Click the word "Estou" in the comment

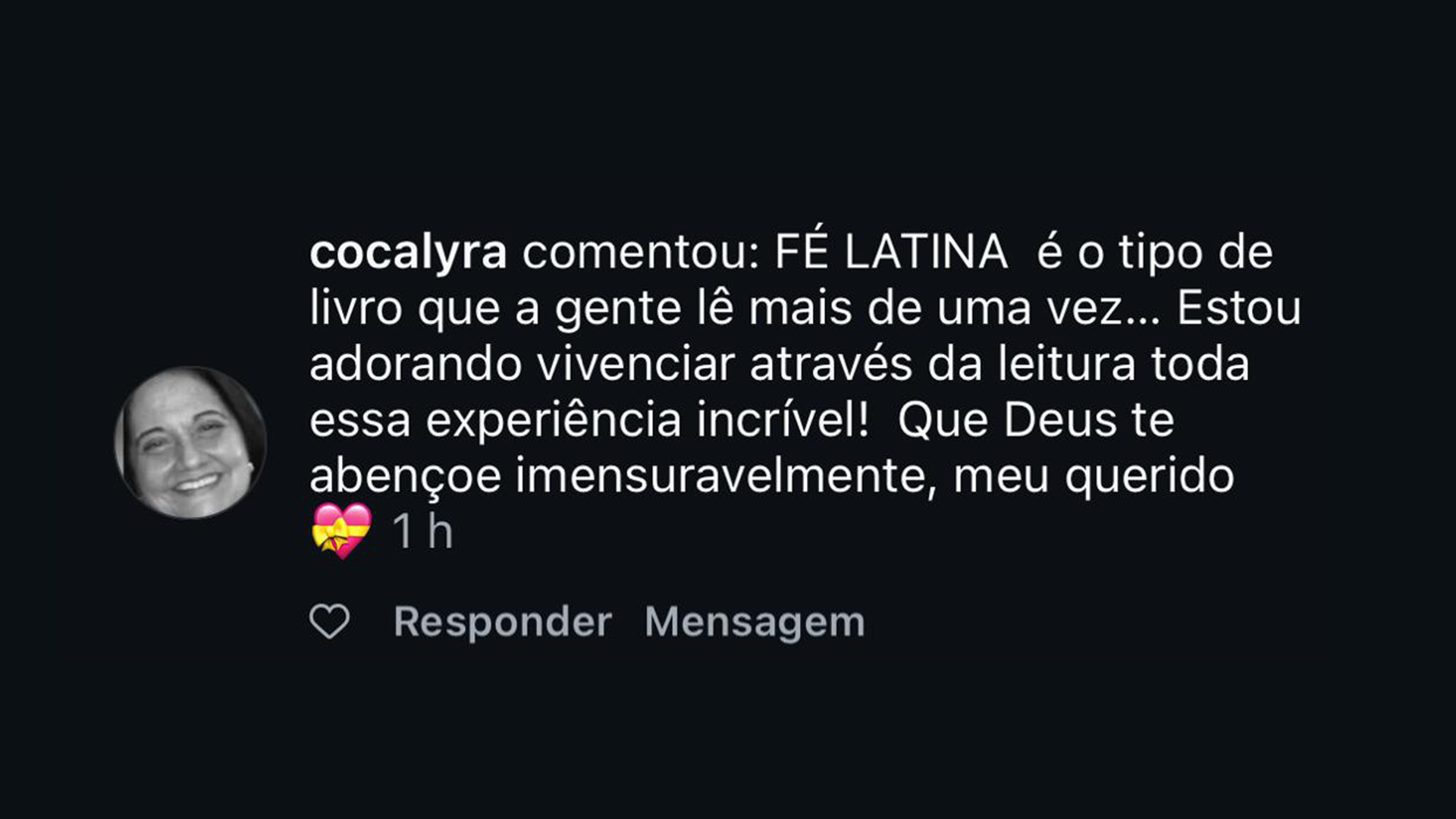point(1238,309)
